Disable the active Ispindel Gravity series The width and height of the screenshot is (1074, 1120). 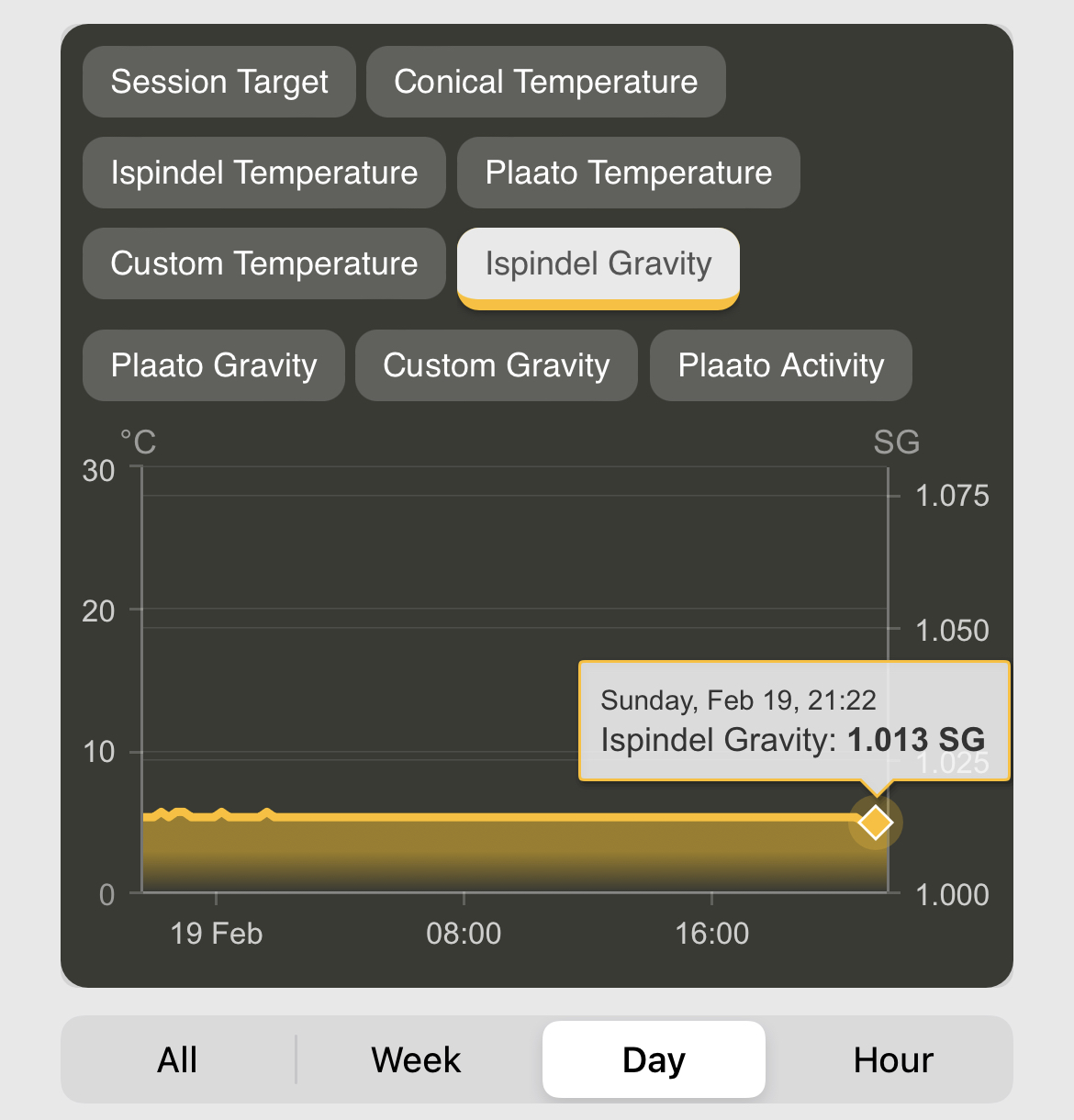tap(598, 264)
